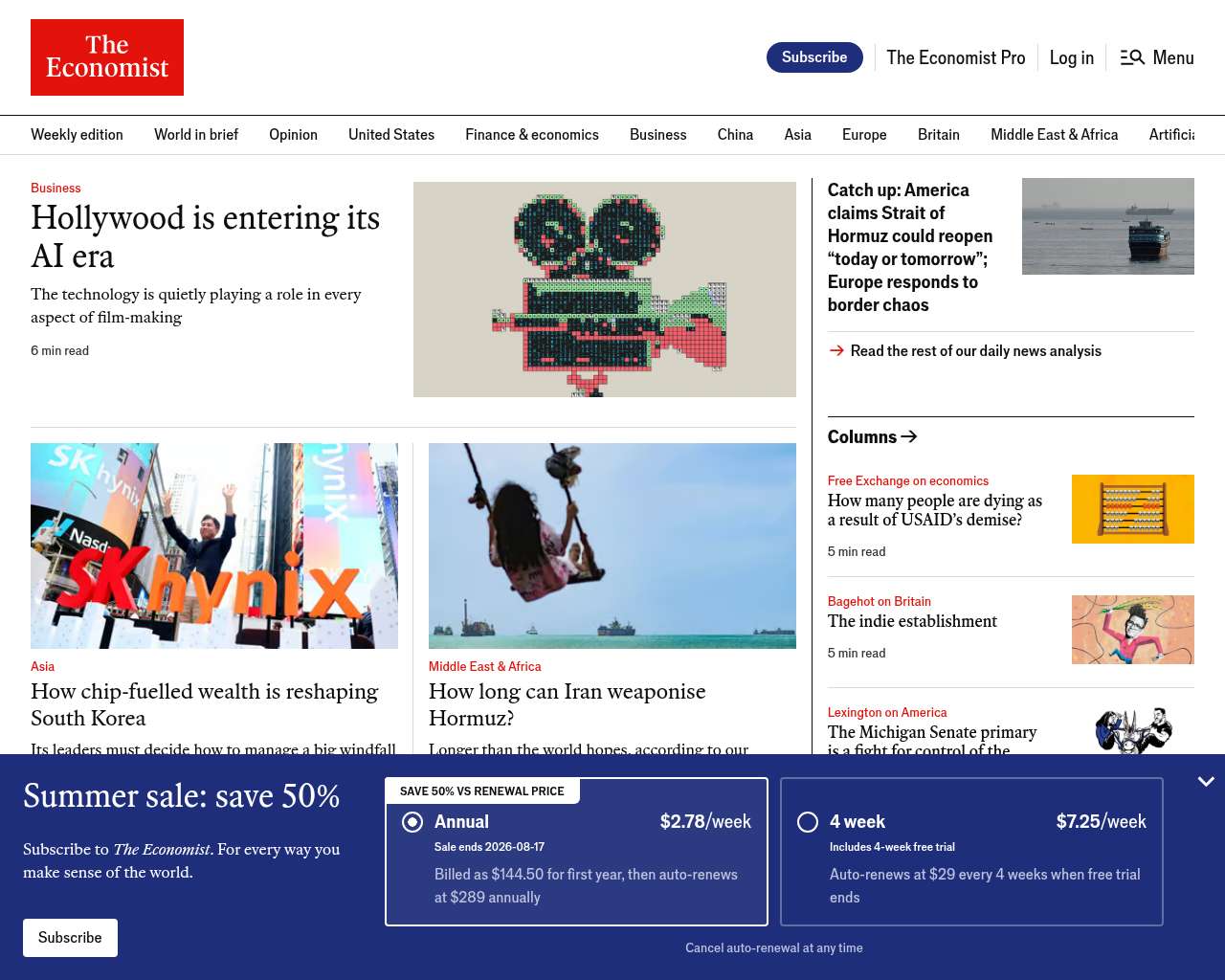1225x980 pixels.
Task: Click the red arrow beside daily news analysis
Action: [x=836, y=350]
